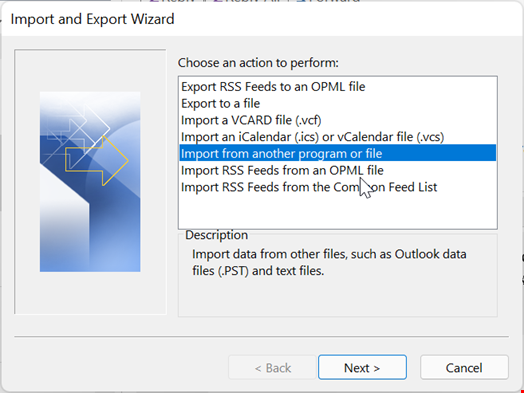The height and width of the screenshot is (393, 524).
Task: Click the Import and Export Wizard title bar
Action: [261, 19]
